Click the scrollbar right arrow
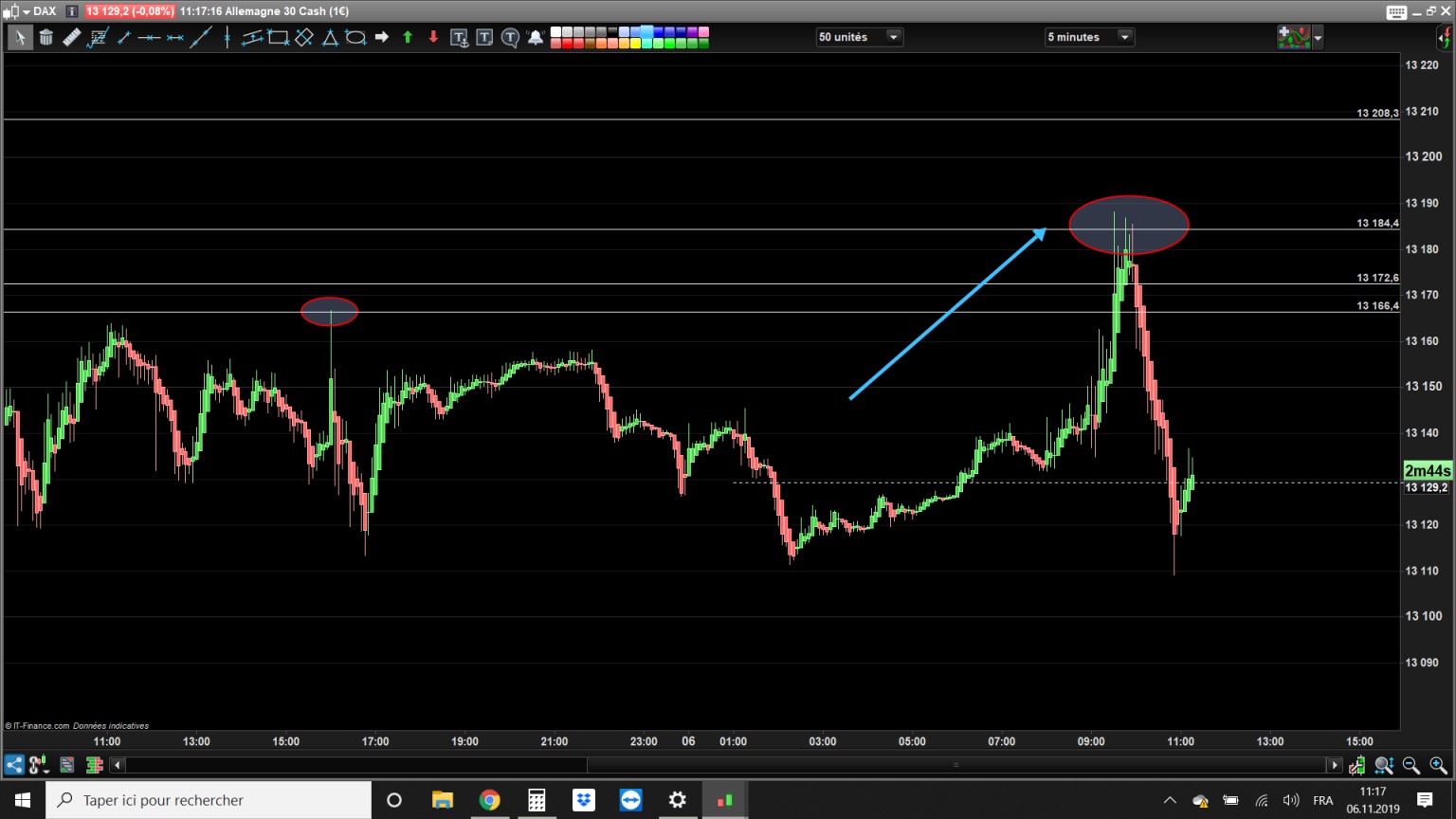1456x819 pixels. pyautogui.click(x=1335, y=765)
